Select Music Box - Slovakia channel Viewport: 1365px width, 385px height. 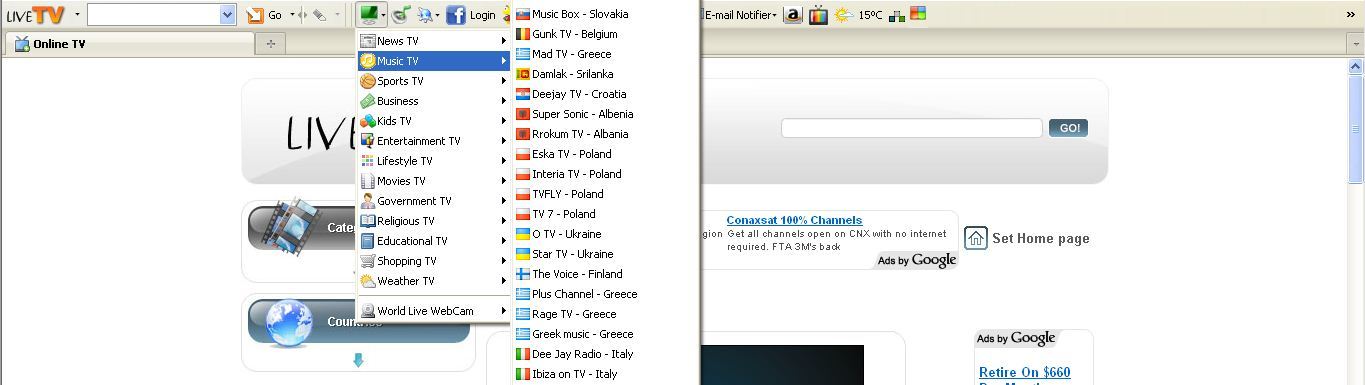coord(605,14)
